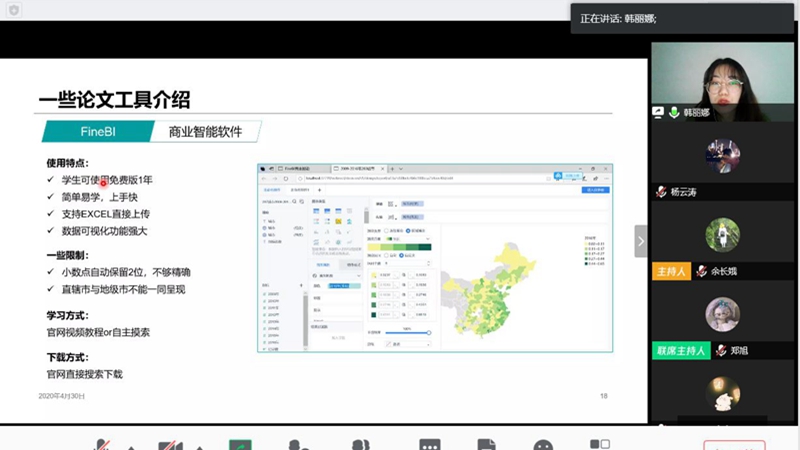Click the invite toolbar icon

pyautogui.click(x=298, y=445)
